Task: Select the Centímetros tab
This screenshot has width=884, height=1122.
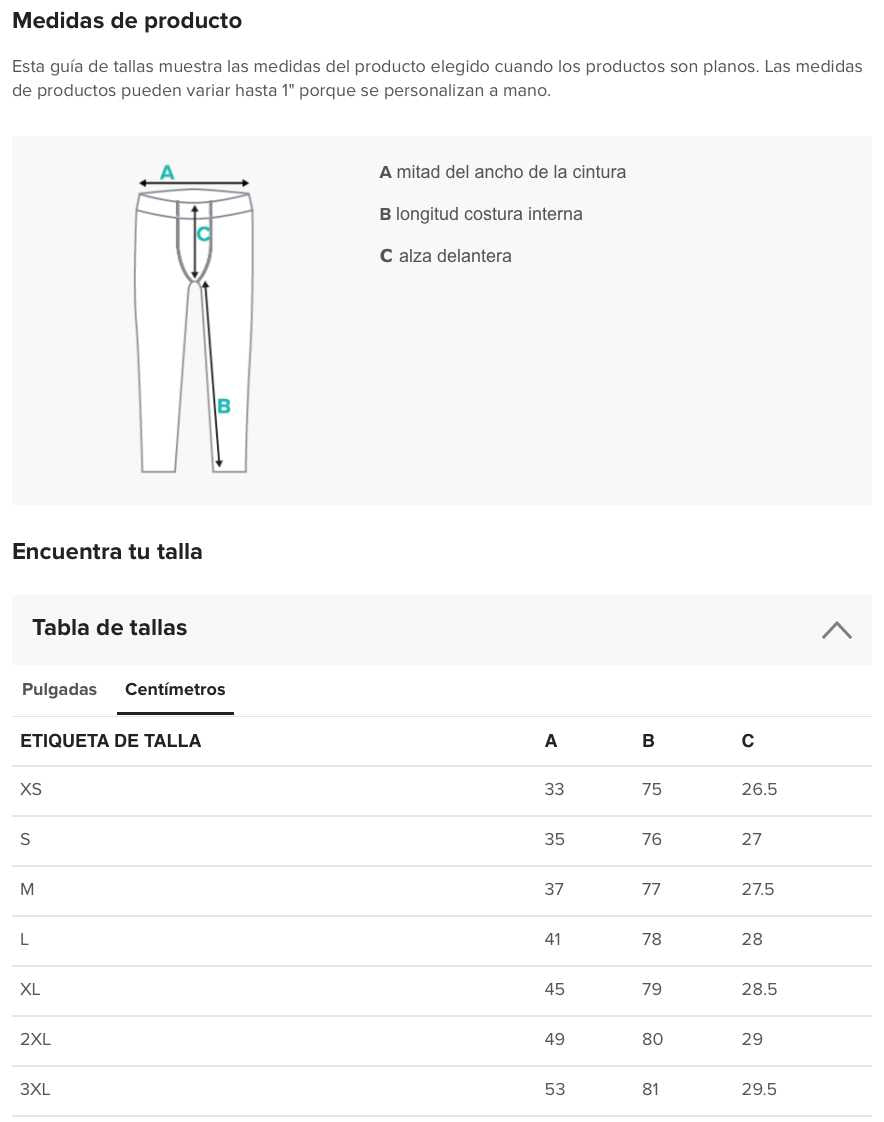Action: tap(175, 690)
